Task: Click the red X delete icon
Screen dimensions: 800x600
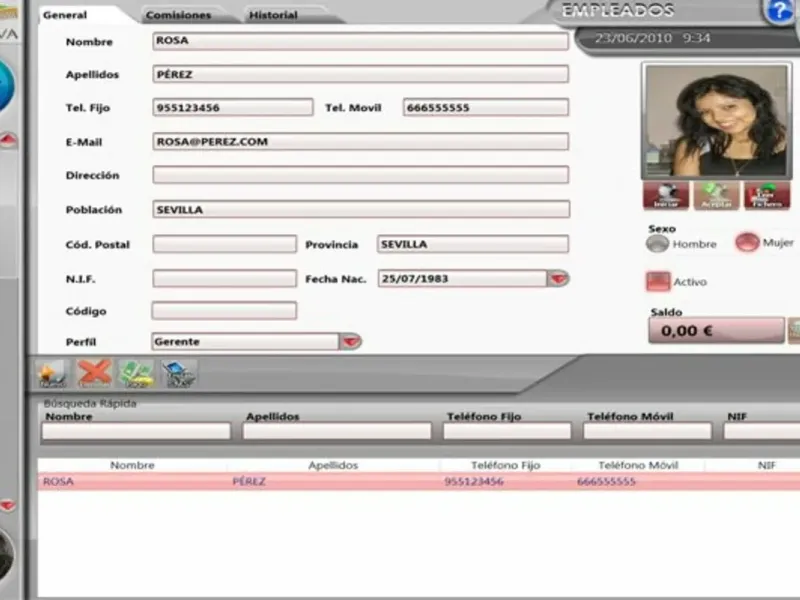Action: click(94, 373)
